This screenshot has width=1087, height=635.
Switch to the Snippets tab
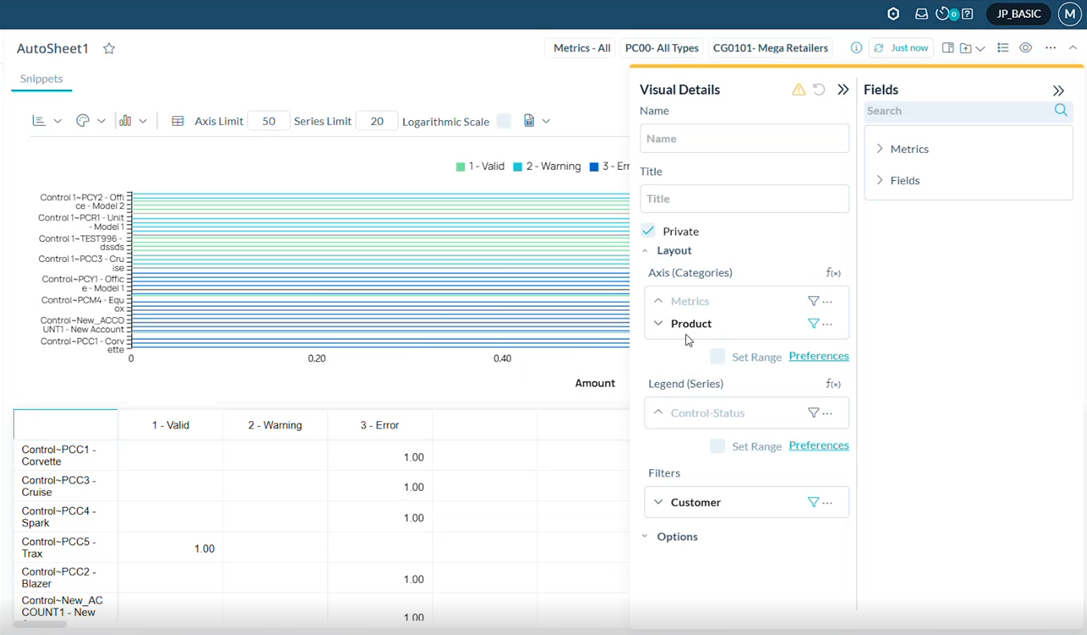41,79
